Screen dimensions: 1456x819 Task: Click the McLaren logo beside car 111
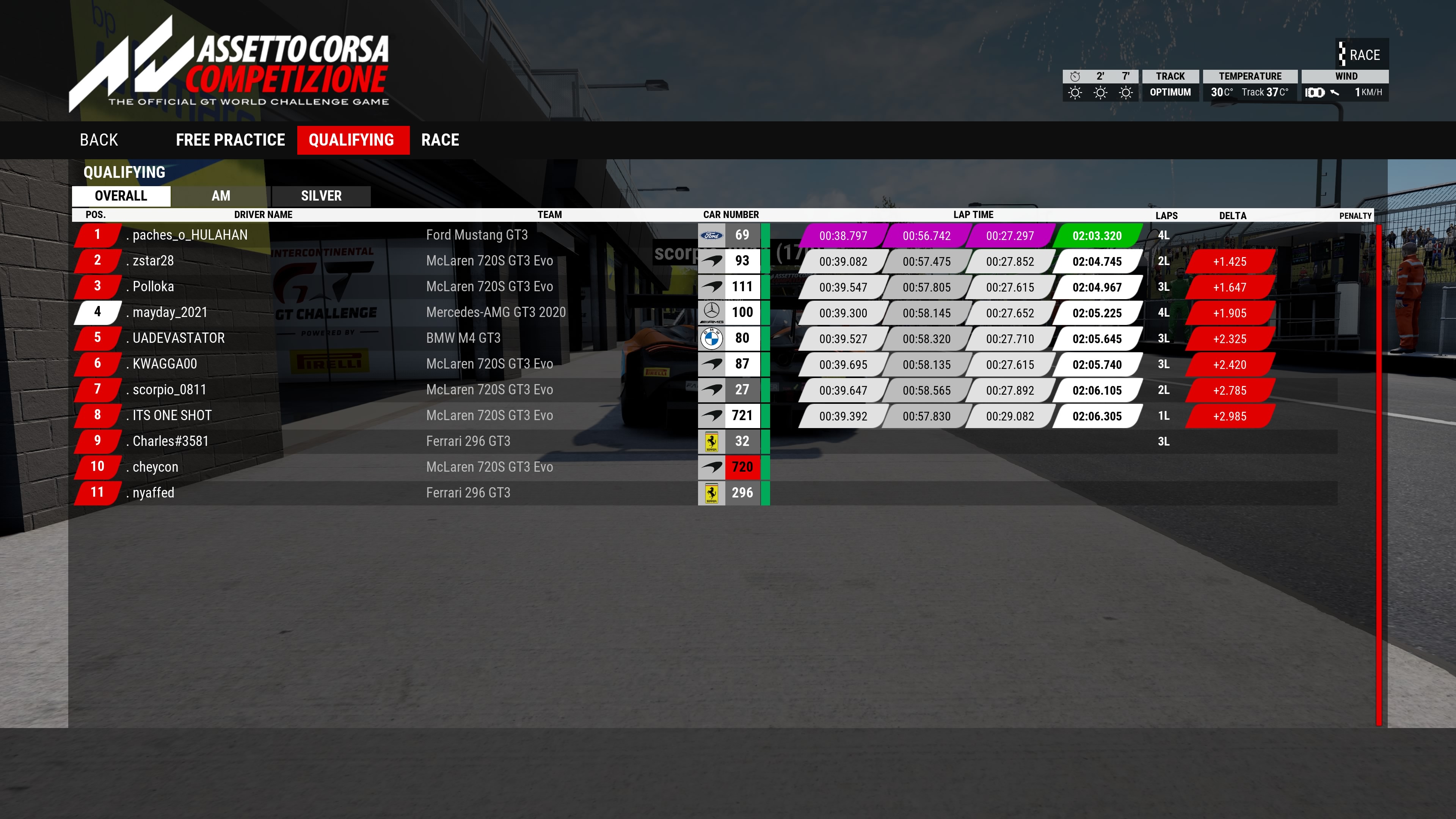pos(712,287)
